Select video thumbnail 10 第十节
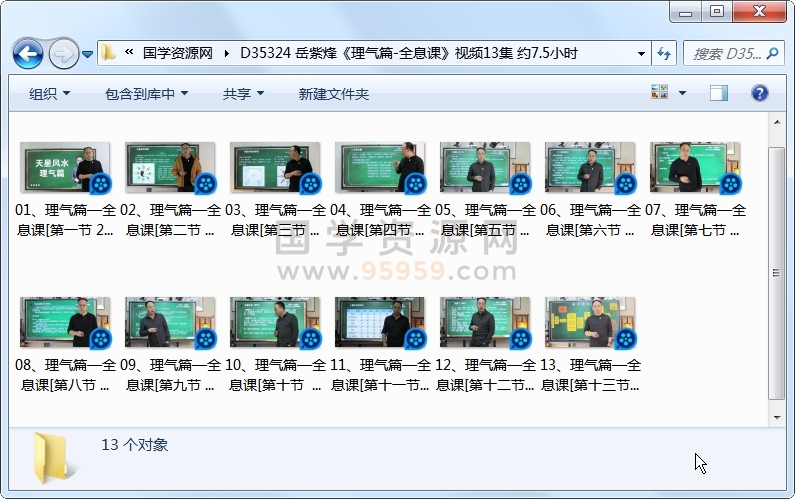Screen dimensions: 795x499 (x=275, y=323)
